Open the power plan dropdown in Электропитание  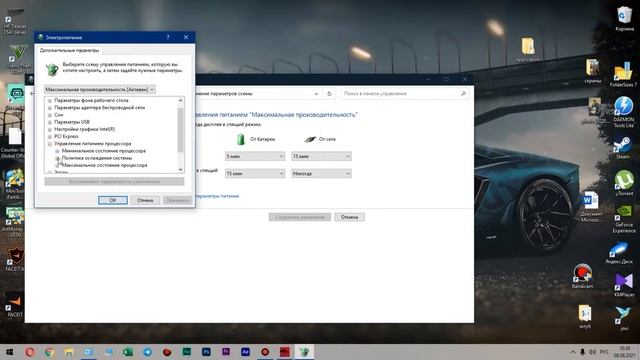click(100, 89)
